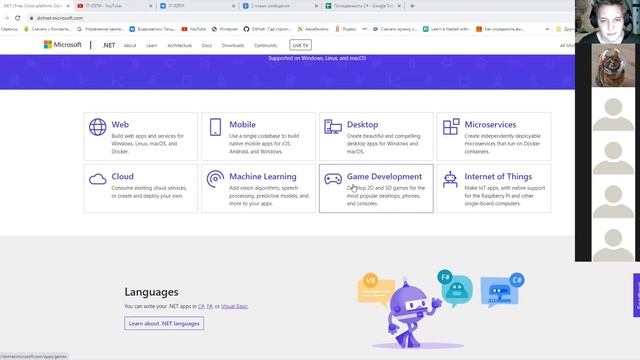Close the Google Sheets browser tab

pos(399,6)
